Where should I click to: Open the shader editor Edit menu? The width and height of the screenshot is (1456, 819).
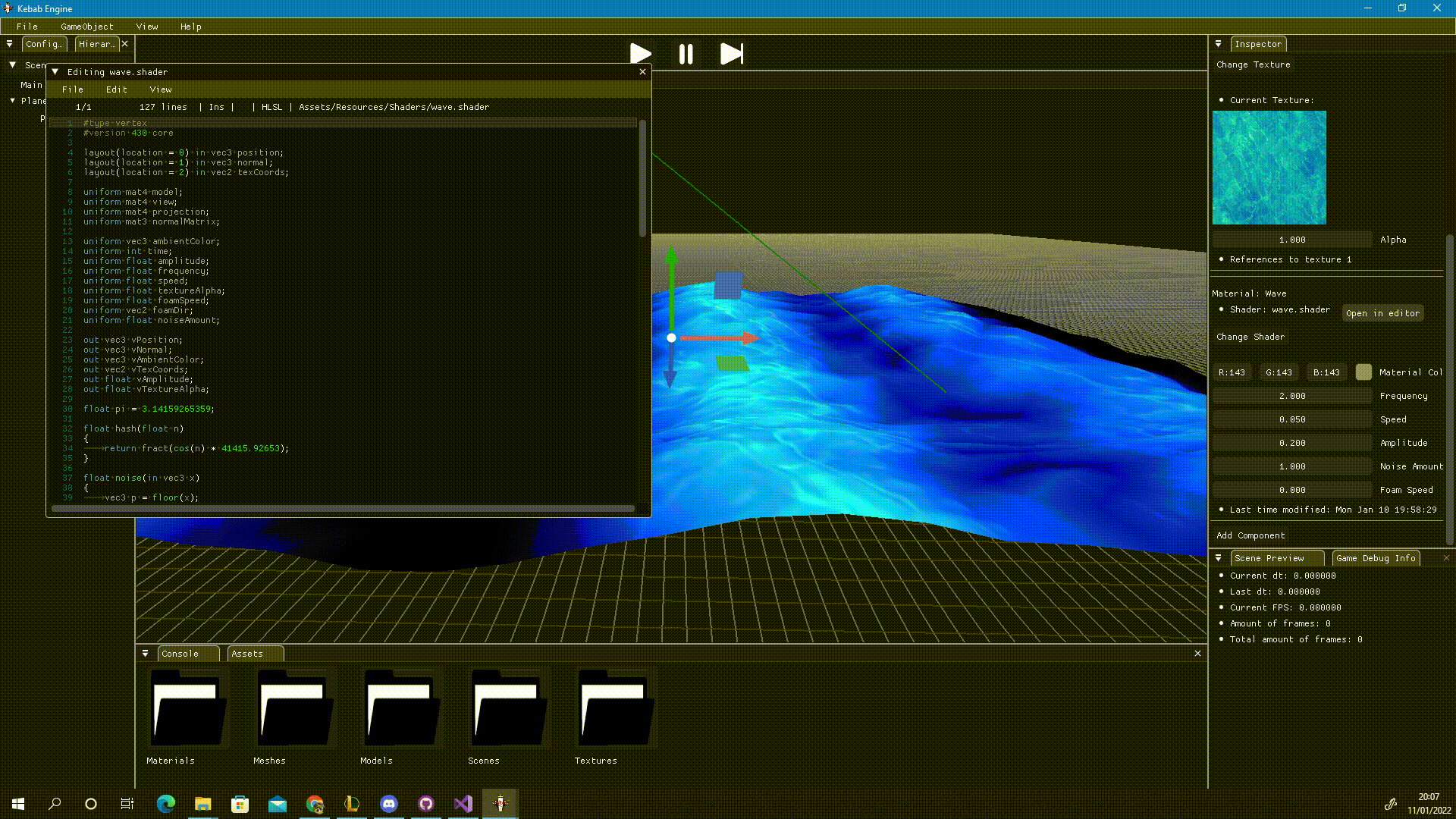tap(117, 89)
